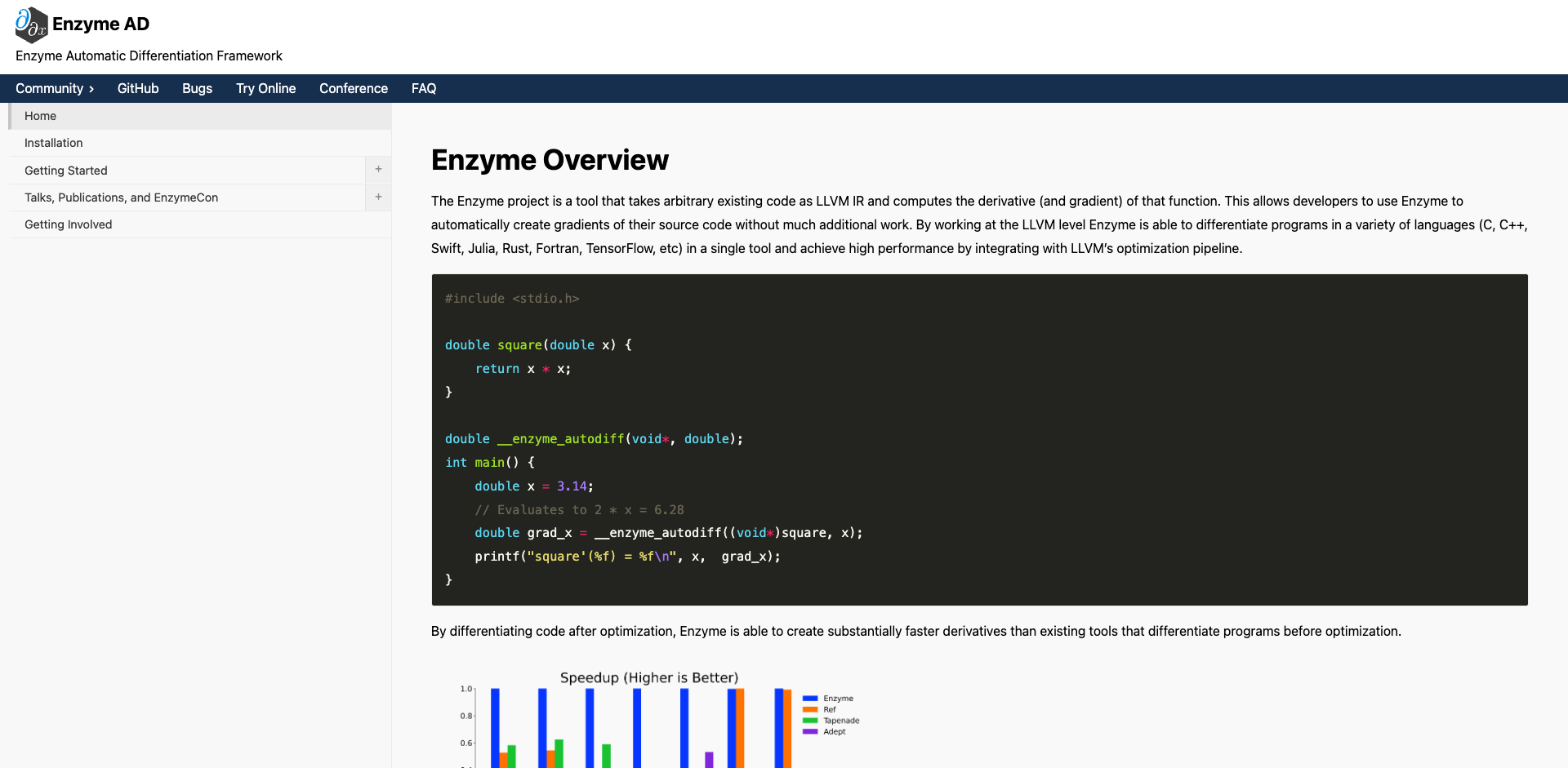1568x768 pixels.
Task: Click the int main() code line
Action: click(x=490, y=463)
